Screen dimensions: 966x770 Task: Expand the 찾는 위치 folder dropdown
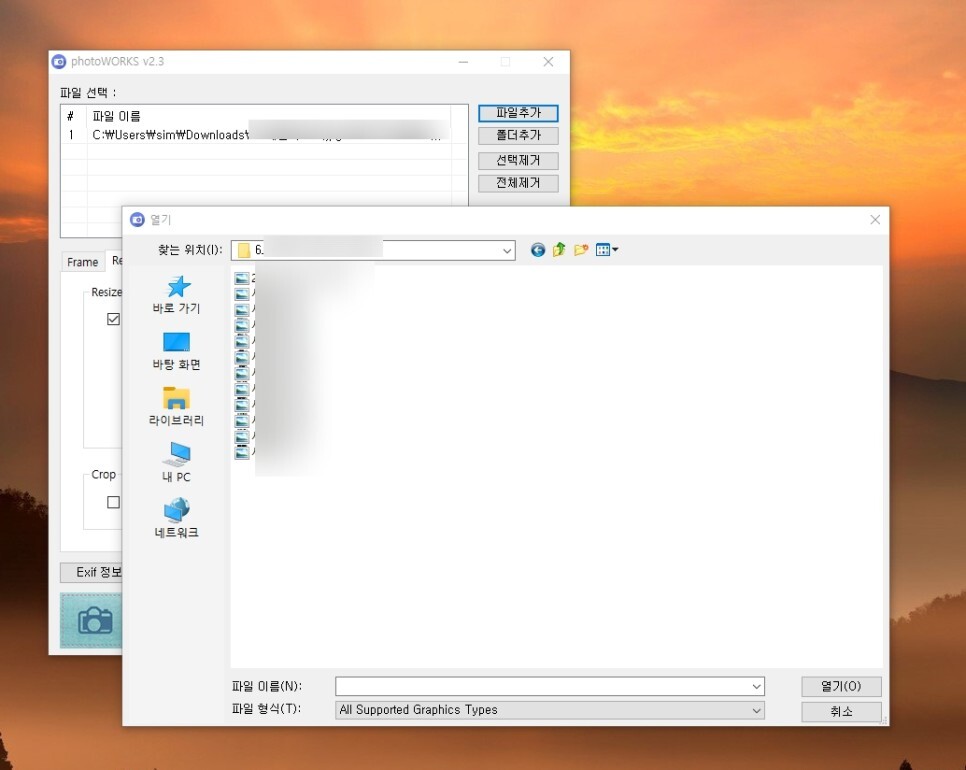tap(506, 250)
